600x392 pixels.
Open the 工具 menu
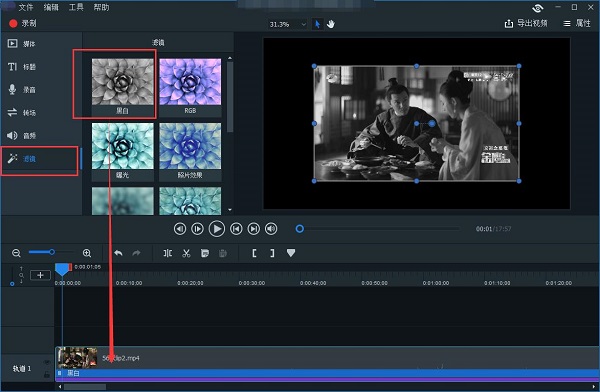pyautogui.click(x=76, y=7)
